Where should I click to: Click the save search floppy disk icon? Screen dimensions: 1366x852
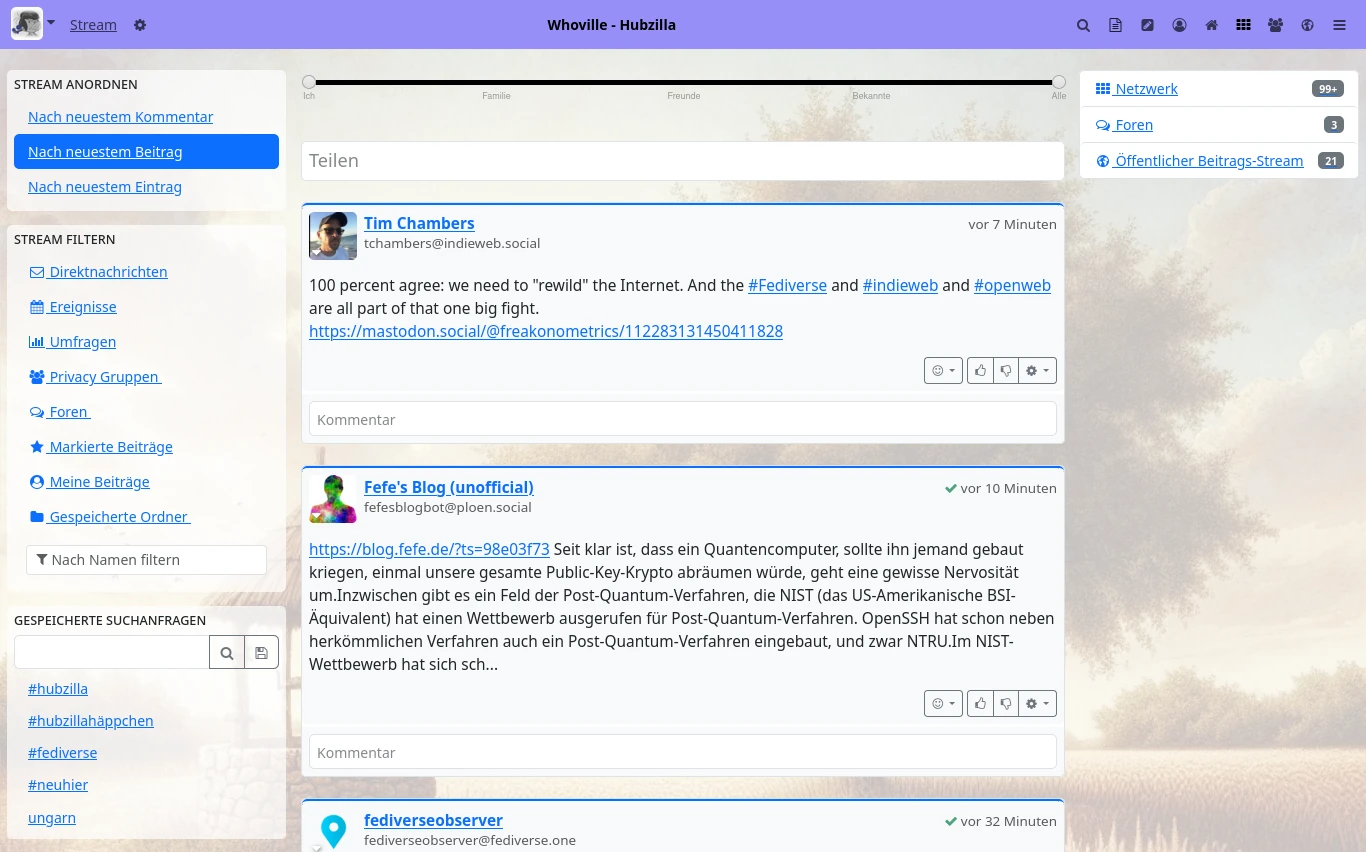point(261,653)
